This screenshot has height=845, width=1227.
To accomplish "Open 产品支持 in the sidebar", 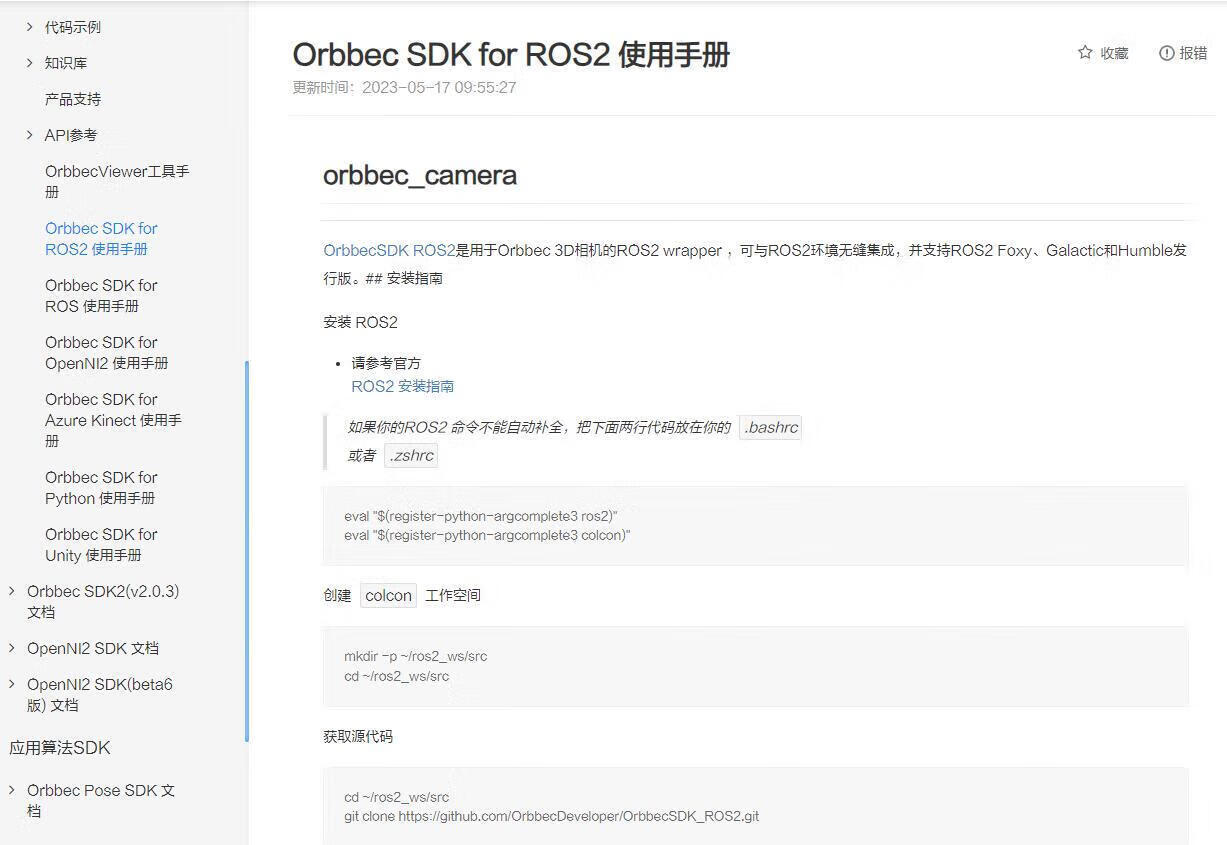I will [x=73, y=99].
